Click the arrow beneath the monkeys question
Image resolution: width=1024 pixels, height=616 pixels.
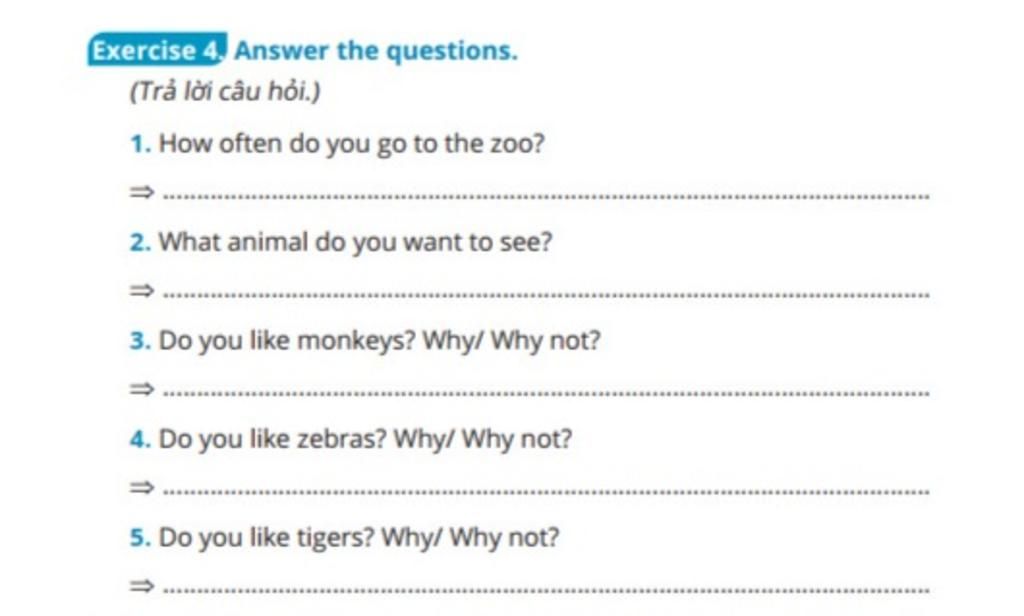coord(139,390)
